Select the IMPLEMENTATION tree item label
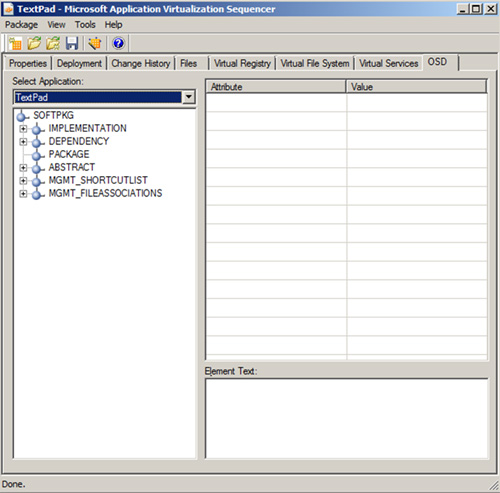The image size is (500, 493). [87, 128]
